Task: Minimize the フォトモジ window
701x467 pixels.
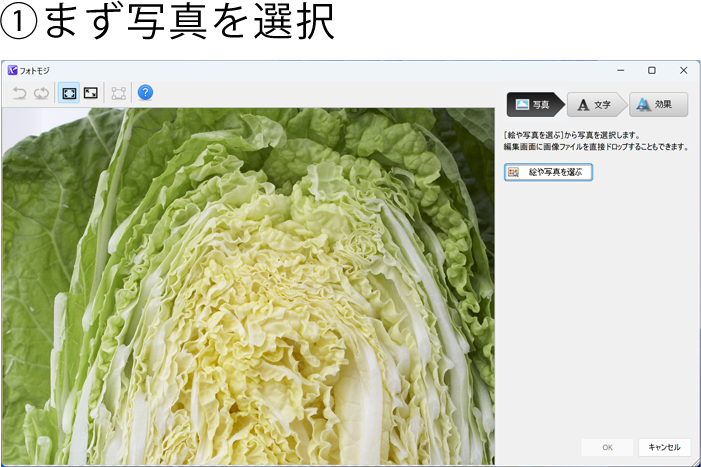Action: coord(621,71)
